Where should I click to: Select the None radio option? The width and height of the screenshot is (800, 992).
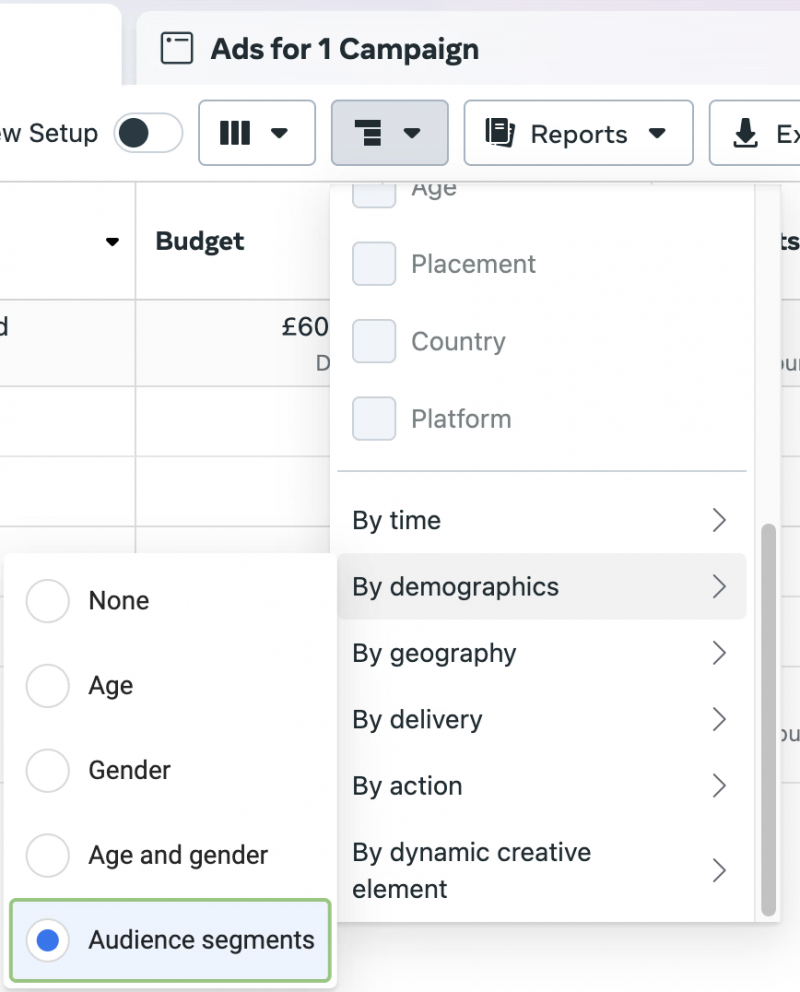pyautogui.click(x=48, y=601)
